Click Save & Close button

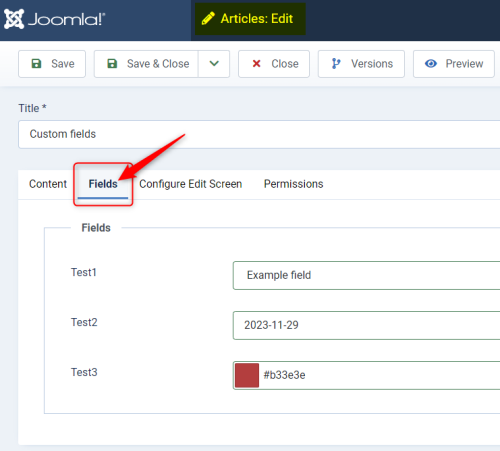pos(146,64)
